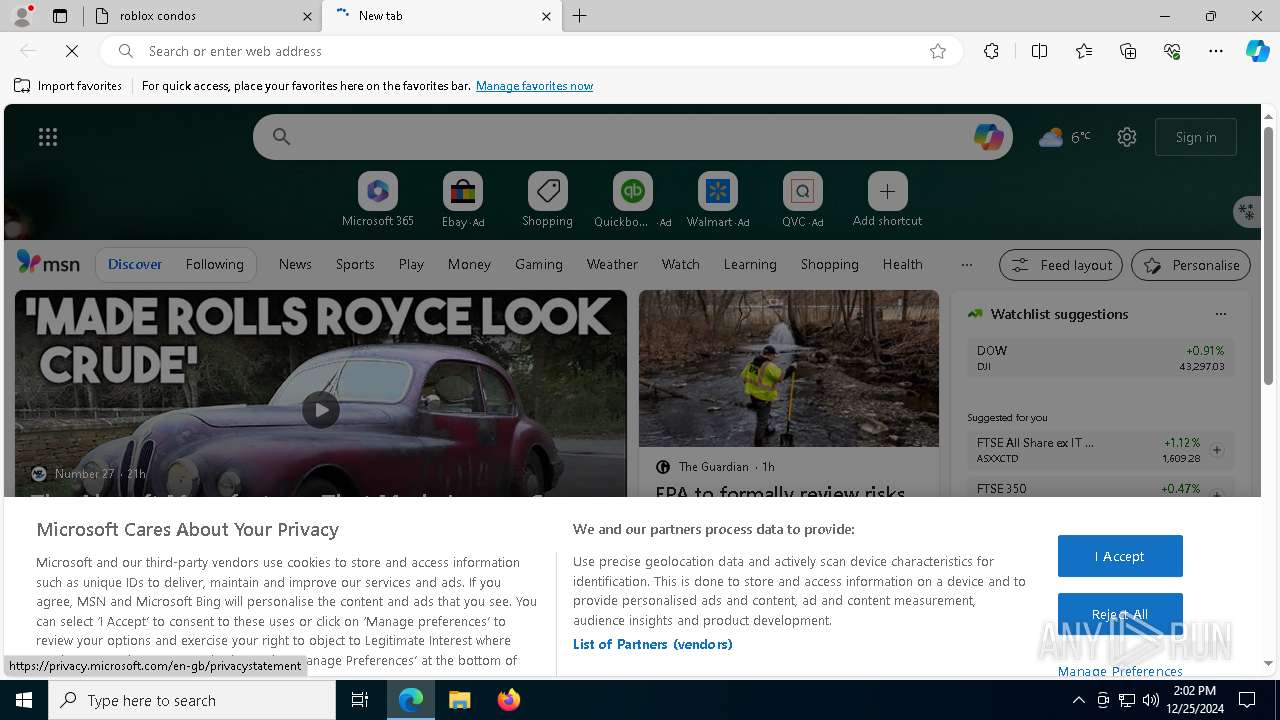Open the Personalise feed button

(x=1191, y=265)
